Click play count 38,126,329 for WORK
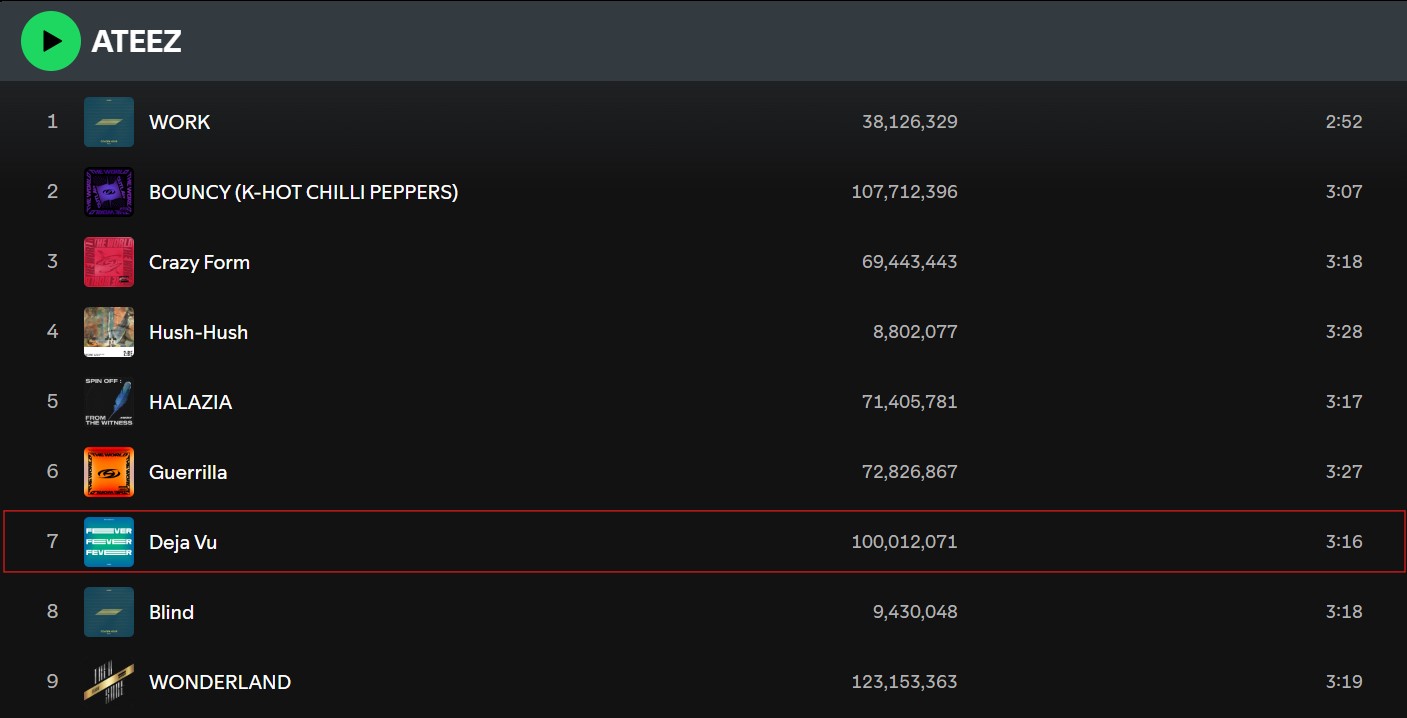 910,122
